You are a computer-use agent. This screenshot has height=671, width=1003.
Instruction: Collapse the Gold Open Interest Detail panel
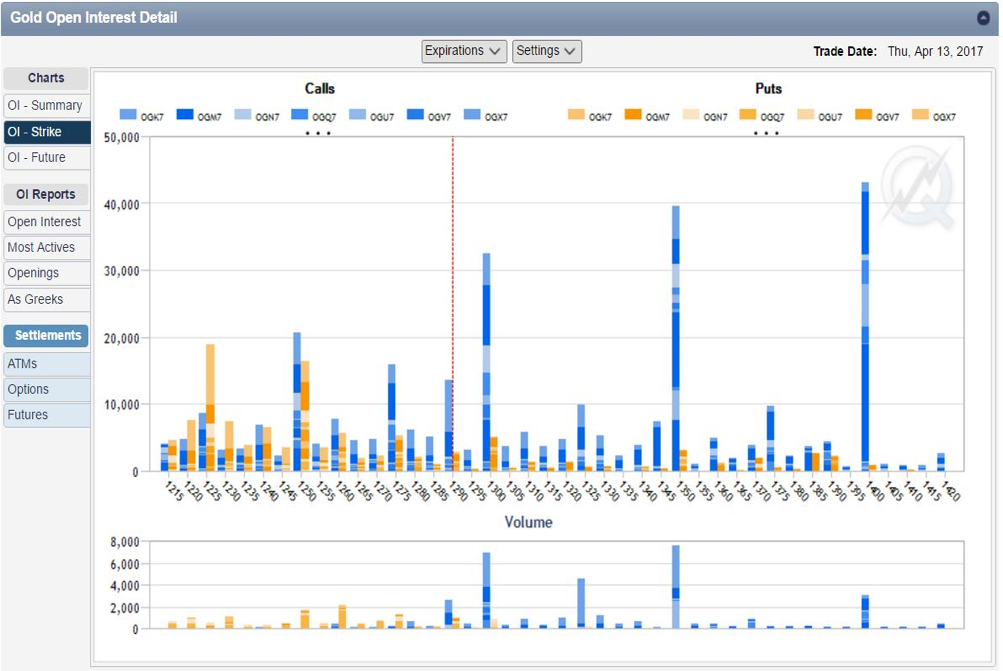[x=983, y=18]
